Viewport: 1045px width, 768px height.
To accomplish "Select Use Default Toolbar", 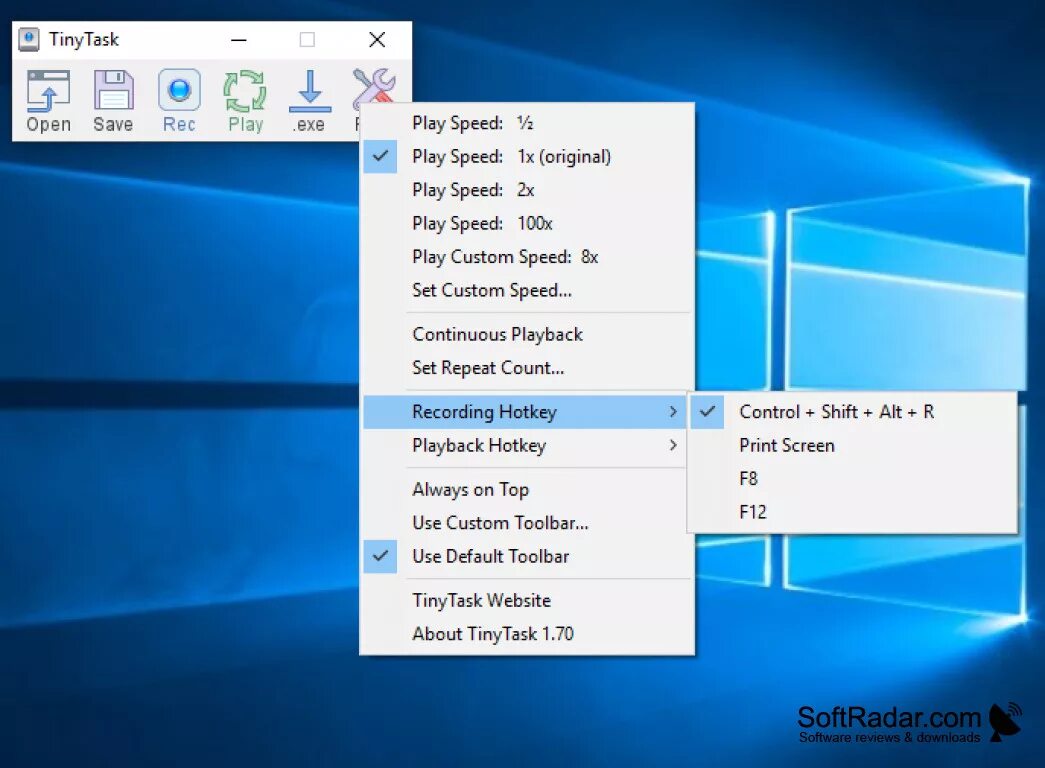I will pos(526,556).
